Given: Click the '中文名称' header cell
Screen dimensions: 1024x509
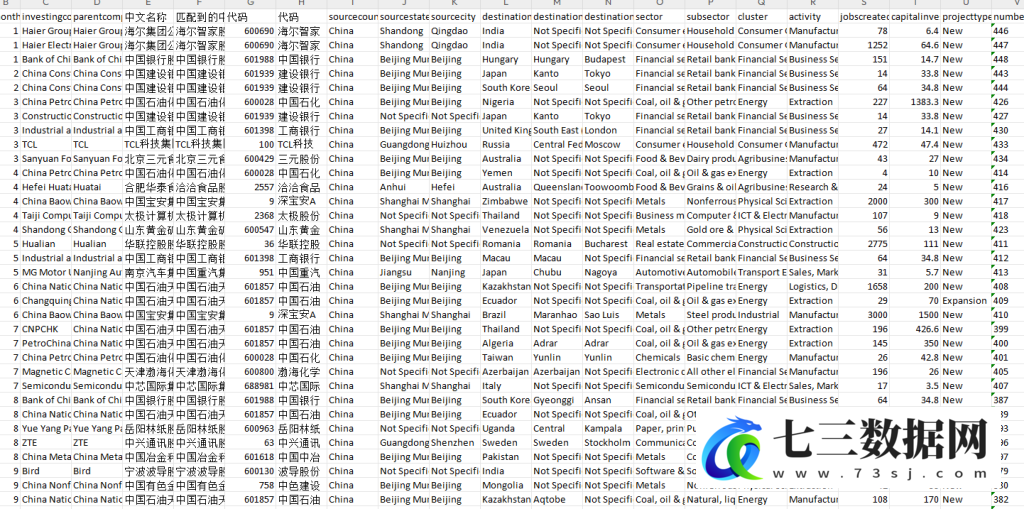Looking at the screenshot, I should pos(148,16).
